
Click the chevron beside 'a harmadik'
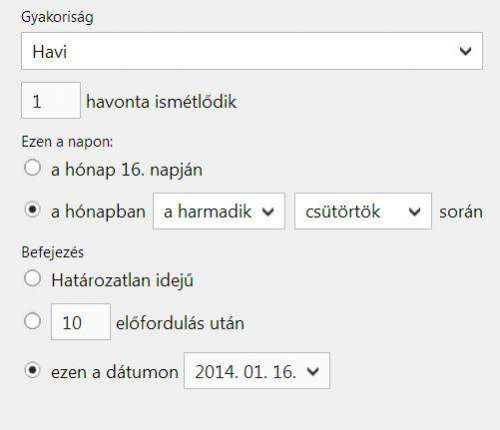[268, 212]
